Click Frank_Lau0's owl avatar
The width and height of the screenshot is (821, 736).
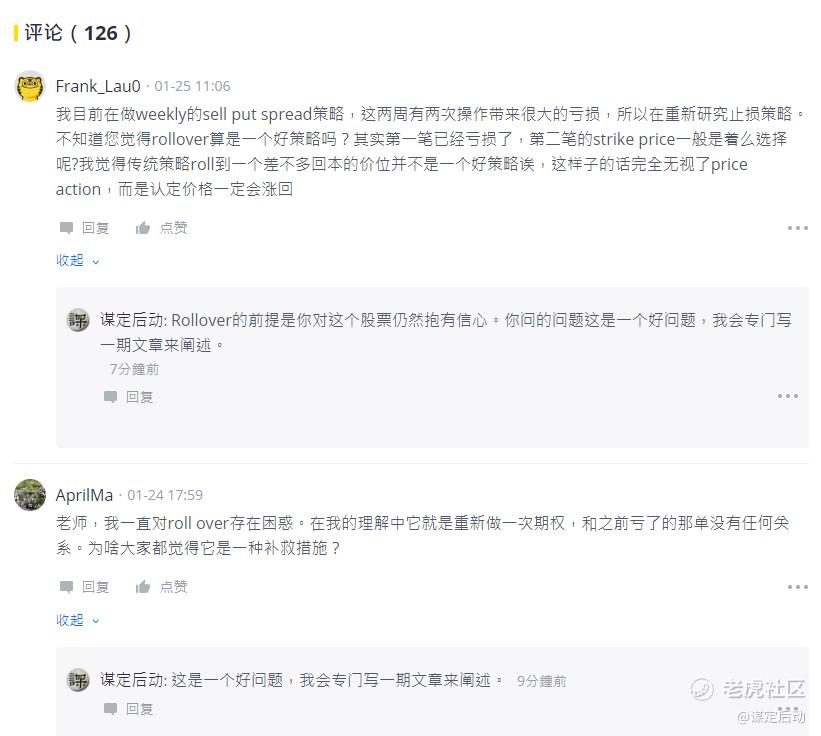30,86
